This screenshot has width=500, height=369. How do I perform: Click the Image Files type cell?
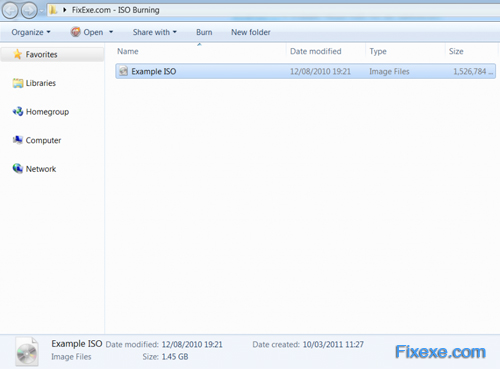[389, 72]
